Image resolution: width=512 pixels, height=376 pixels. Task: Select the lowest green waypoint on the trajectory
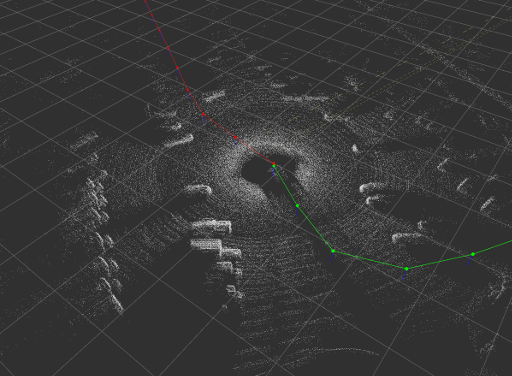(406, 269)
